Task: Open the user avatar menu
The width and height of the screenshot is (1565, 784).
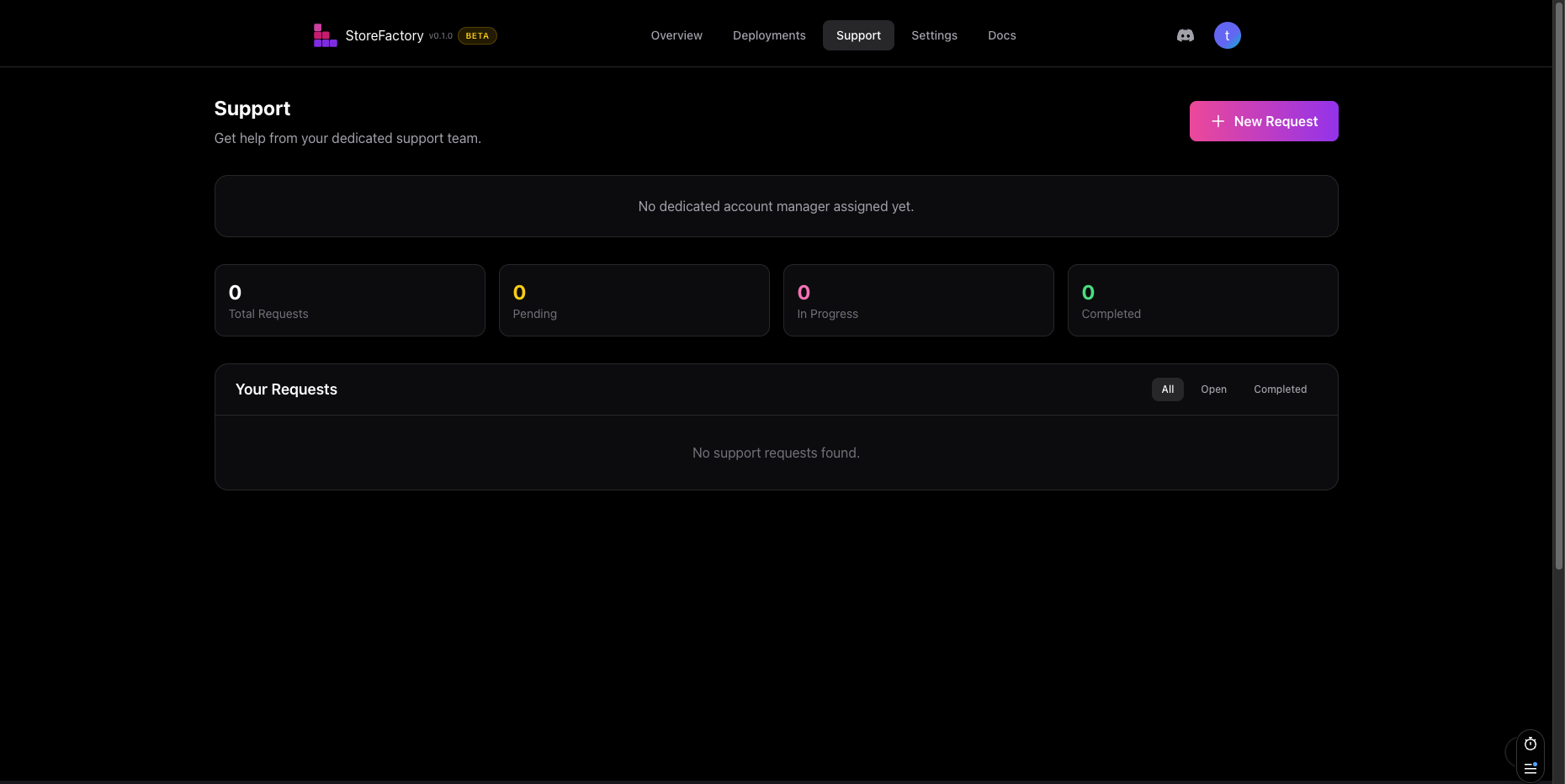Action: click(x=1227, y=34)
